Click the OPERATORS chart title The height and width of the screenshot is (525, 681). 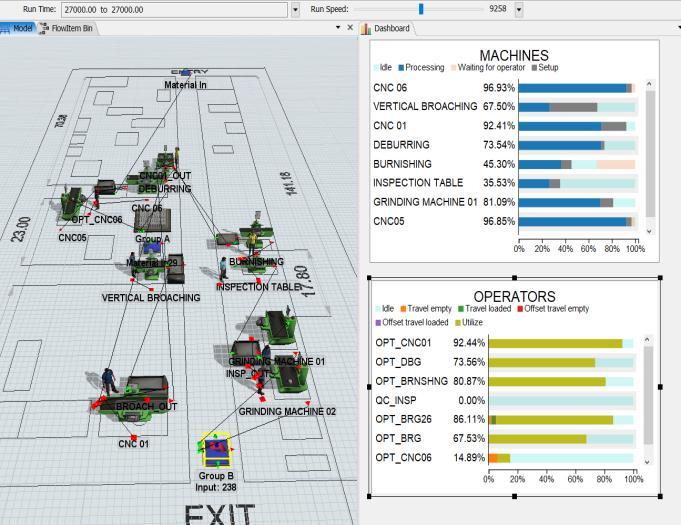point(514,297)
